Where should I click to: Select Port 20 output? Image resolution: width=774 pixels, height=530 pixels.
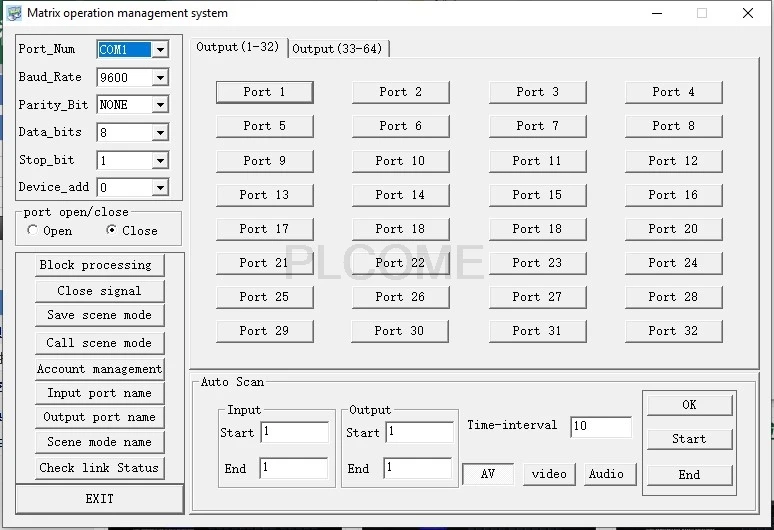tap(674, 229)
